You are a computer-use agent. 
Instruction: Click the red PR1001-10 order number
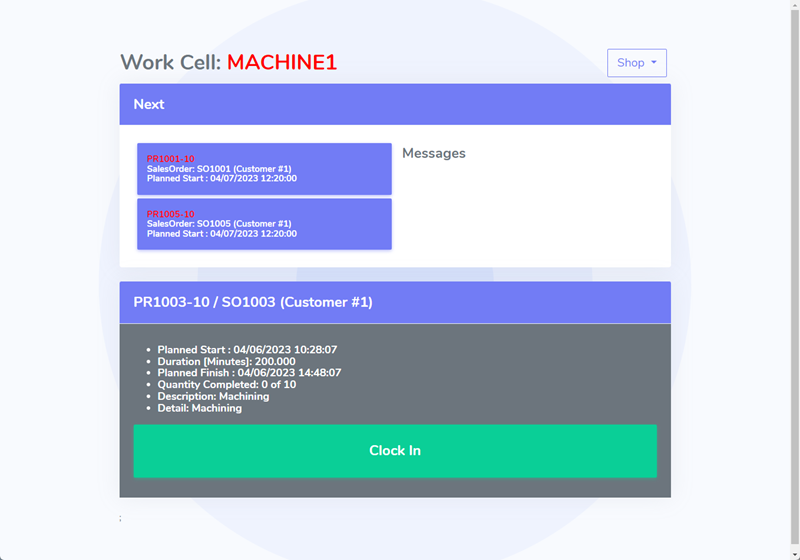[171, 159]
